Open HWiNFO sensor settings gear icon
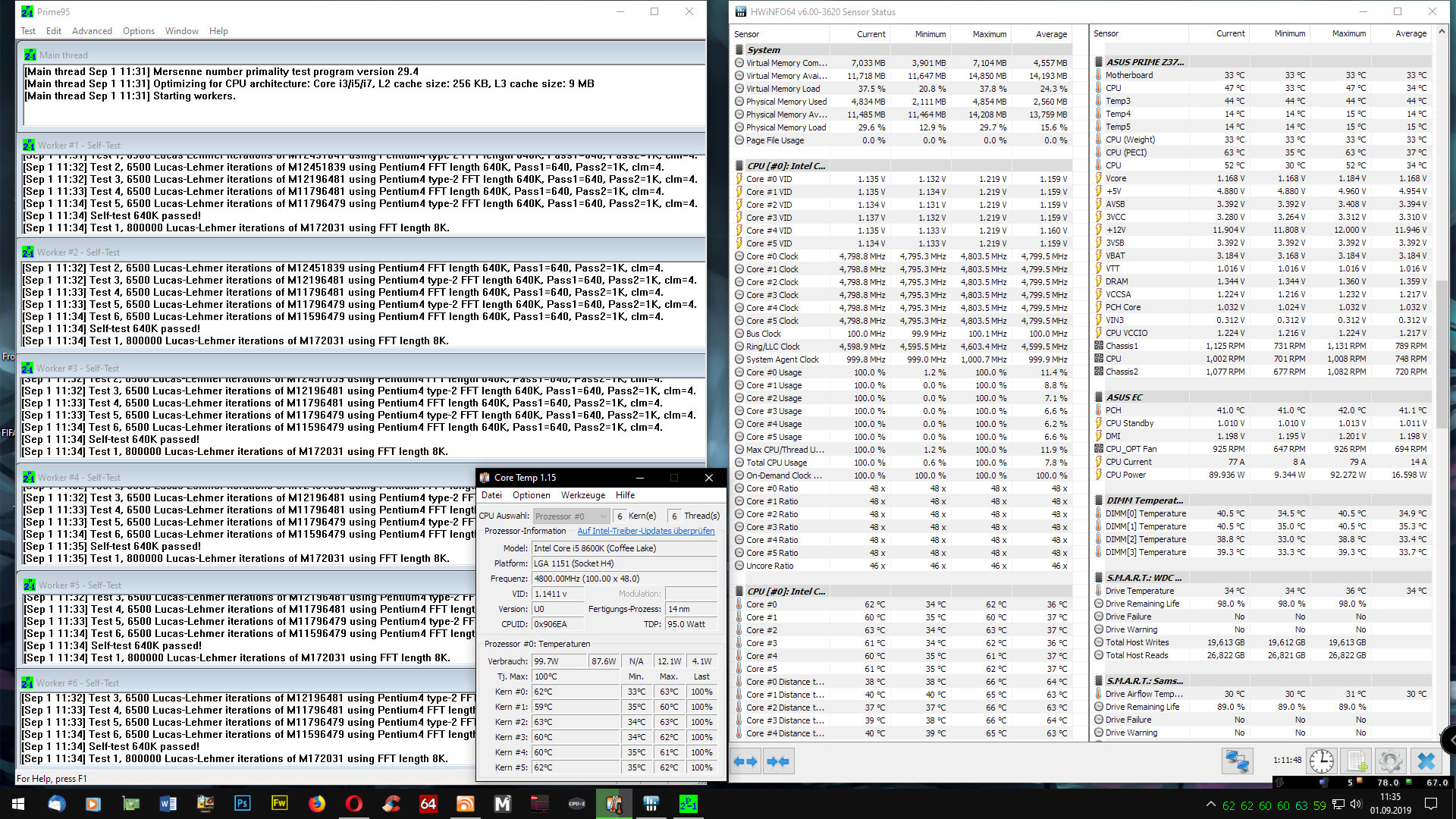 click(1391, 761)
